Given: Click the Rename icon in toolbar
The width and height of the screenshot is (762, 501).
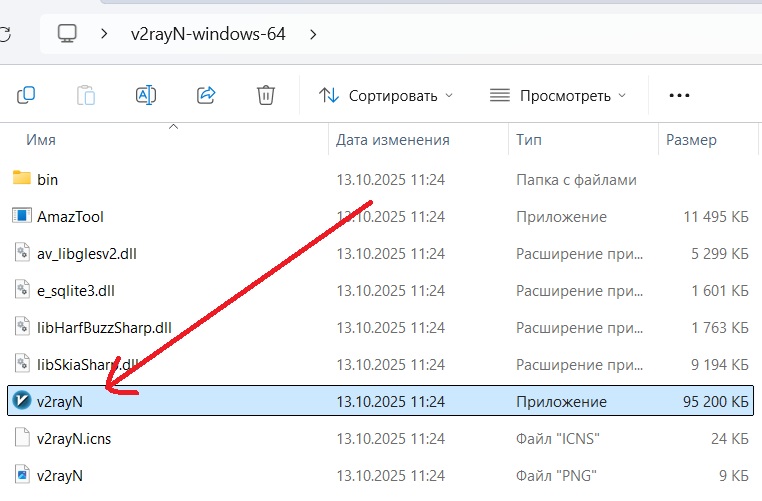Looking at the screenshot, I should (x=146, y=95).
